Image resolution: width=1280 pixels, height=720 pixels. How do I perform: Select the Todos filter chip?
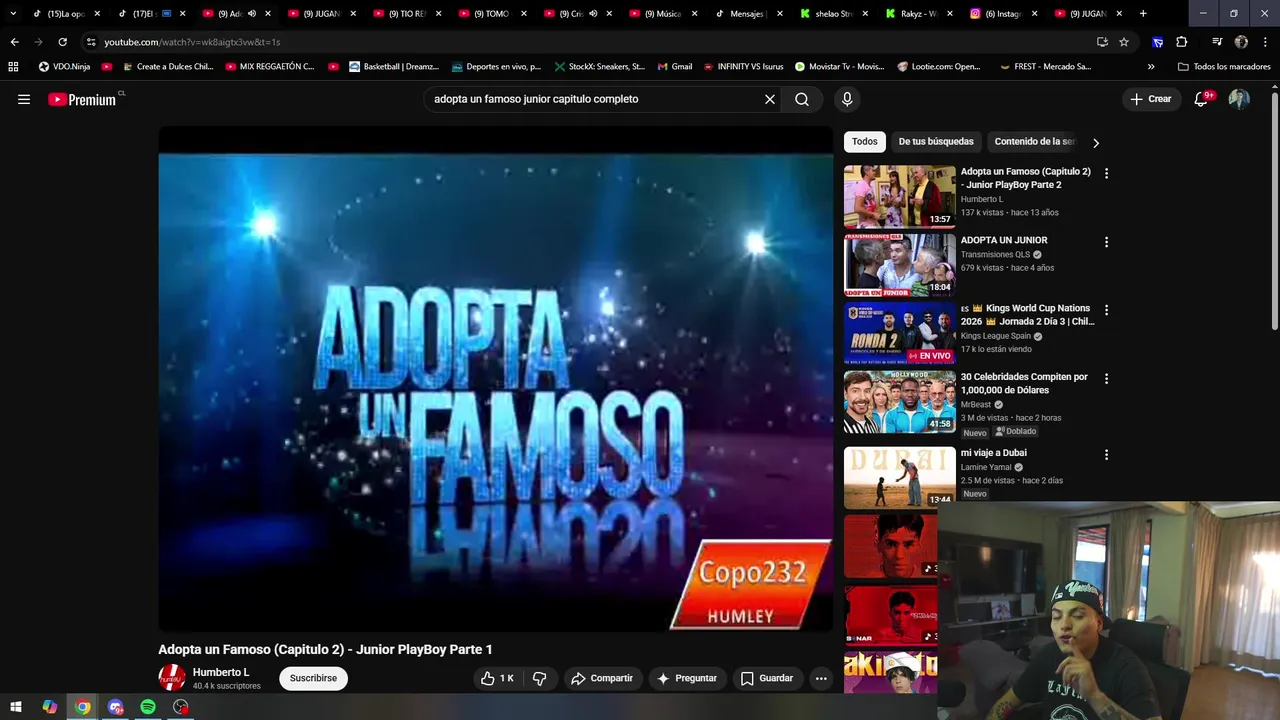tap(865, 142)
